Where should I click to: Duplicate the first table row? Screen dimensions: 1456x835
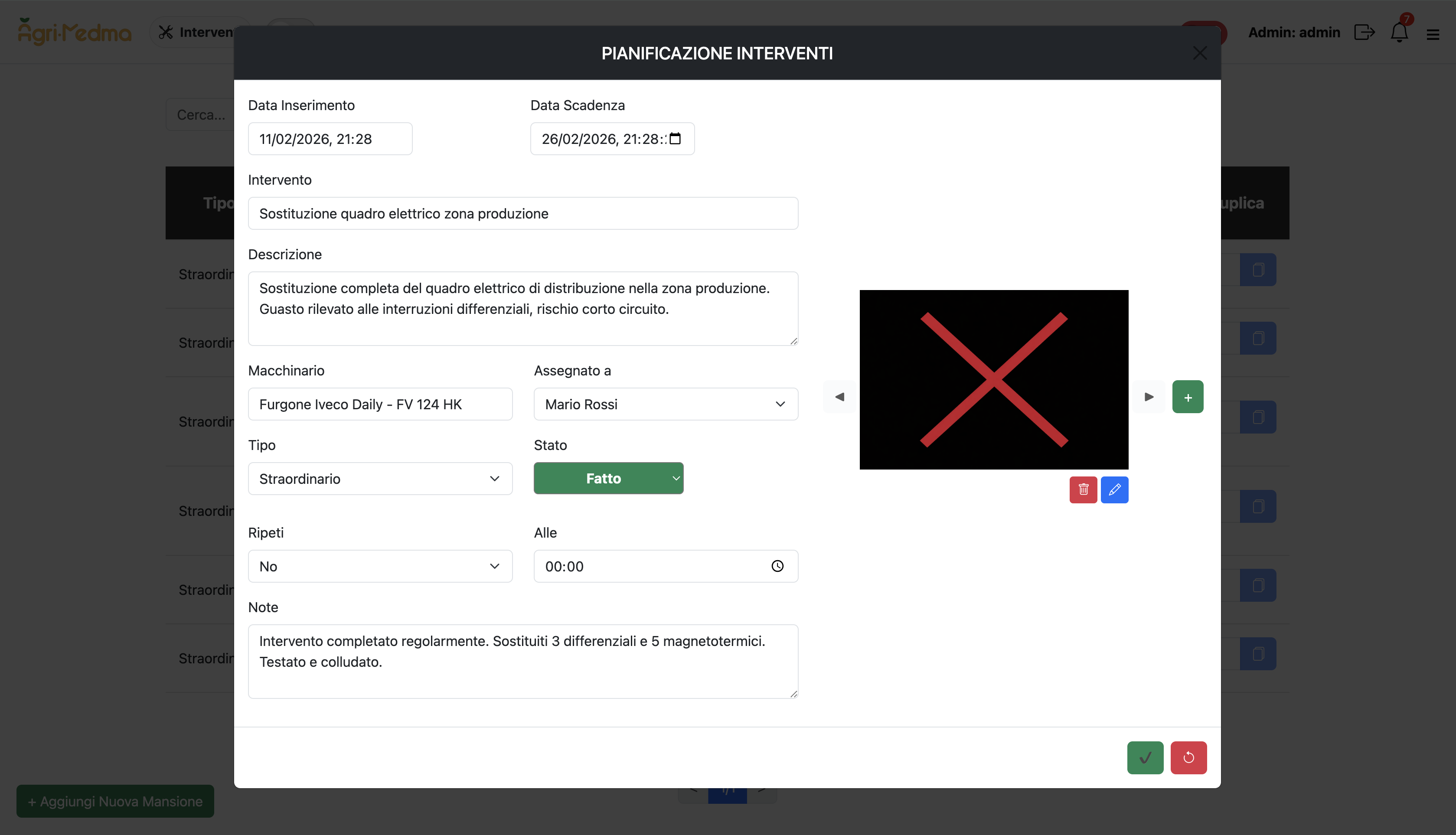click(1258, 270)
